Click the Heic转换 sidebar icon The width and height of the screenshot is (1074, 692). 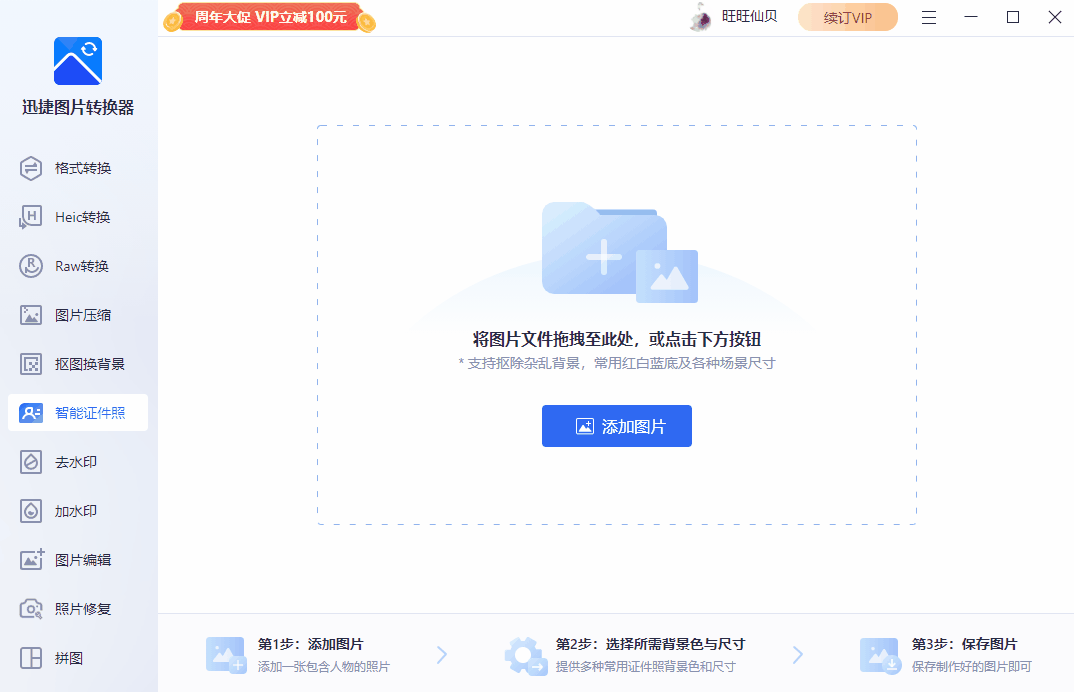click(x=31, y=217)
